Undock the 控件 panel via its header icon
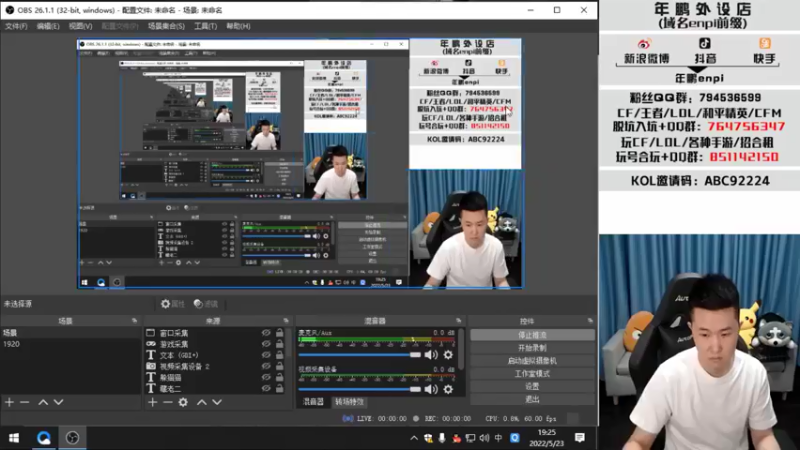800x450 pixels. click(x=590, y=321)
